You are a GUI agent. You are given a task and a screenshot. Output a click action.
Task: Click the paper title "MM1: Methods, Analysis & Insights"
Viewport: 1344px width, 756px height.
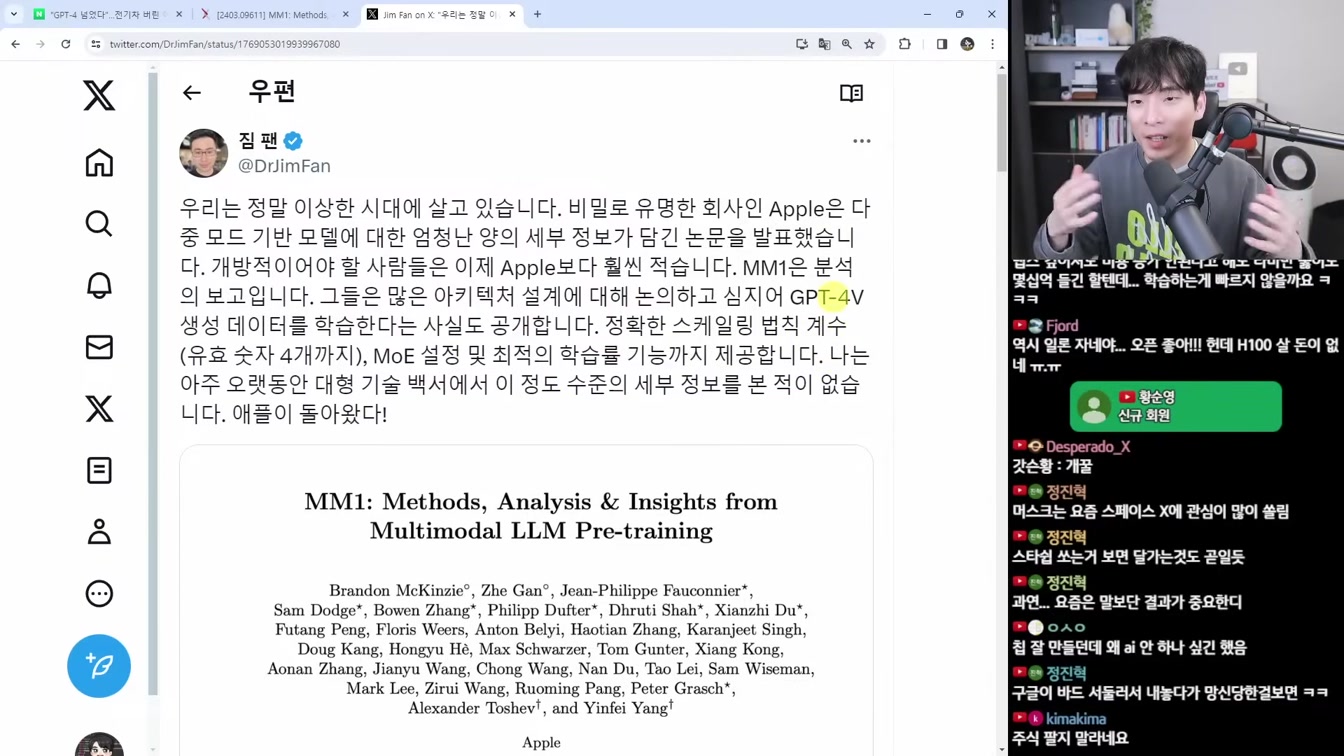pyautogui.click(x=541, y=516)
